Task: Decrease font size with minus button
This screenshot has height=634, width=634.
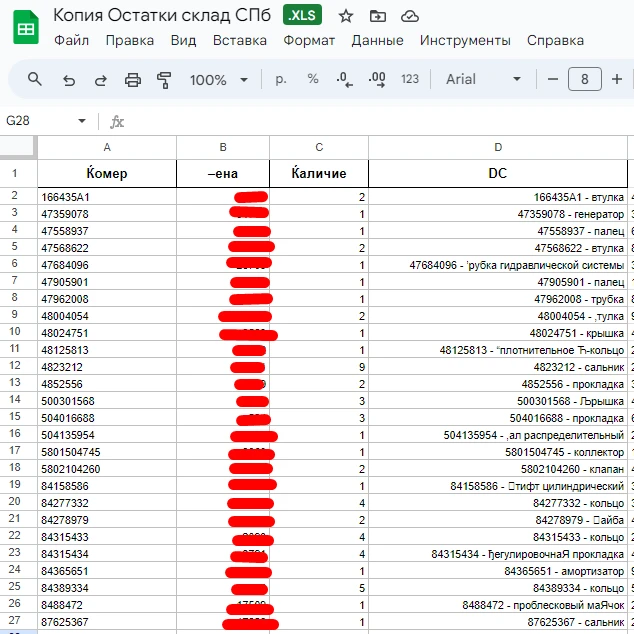Action: (x=553, y=79)
